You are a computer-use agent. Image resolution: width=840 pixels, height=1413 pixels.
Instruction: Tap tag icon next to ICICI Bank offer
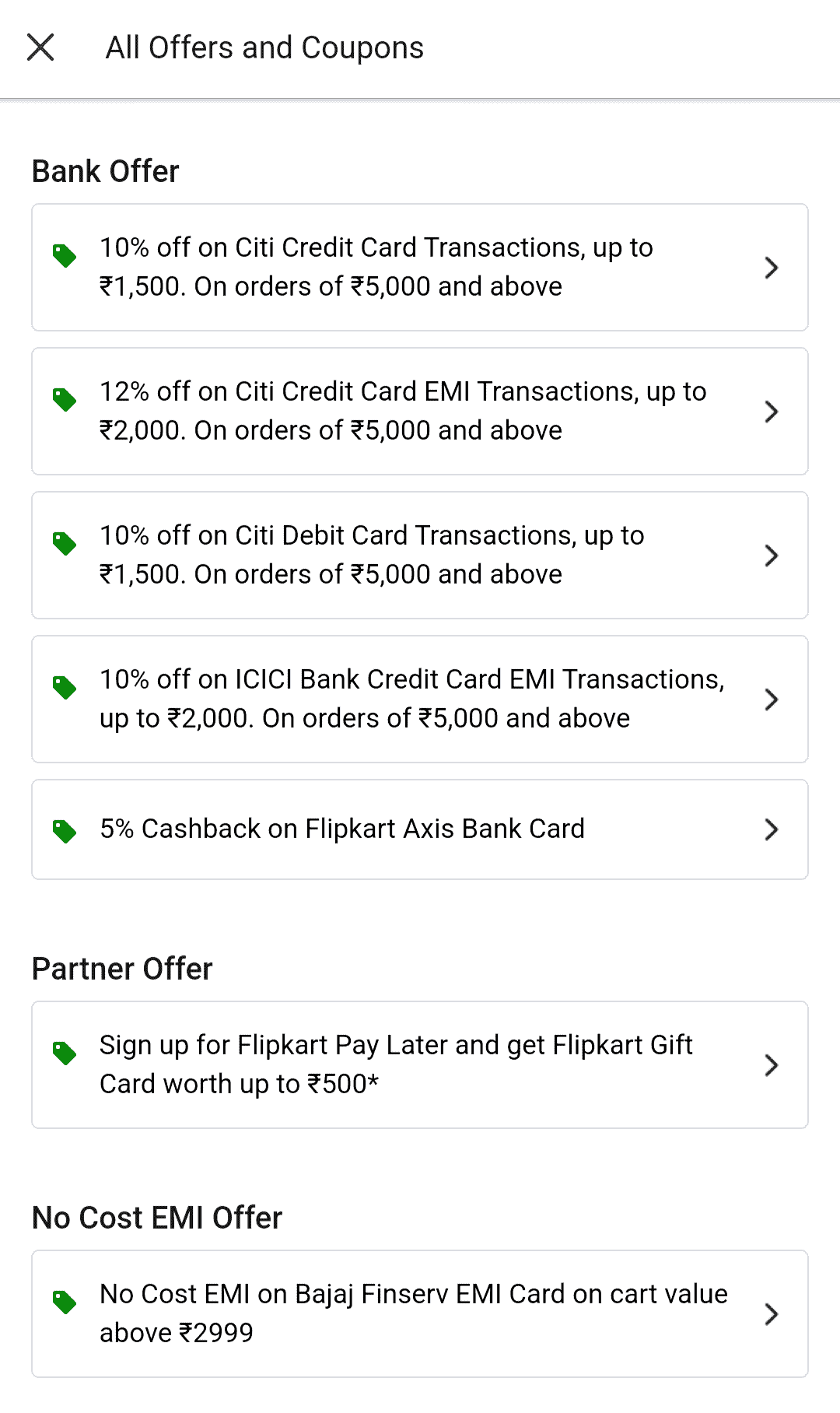[x=65, y=687]
